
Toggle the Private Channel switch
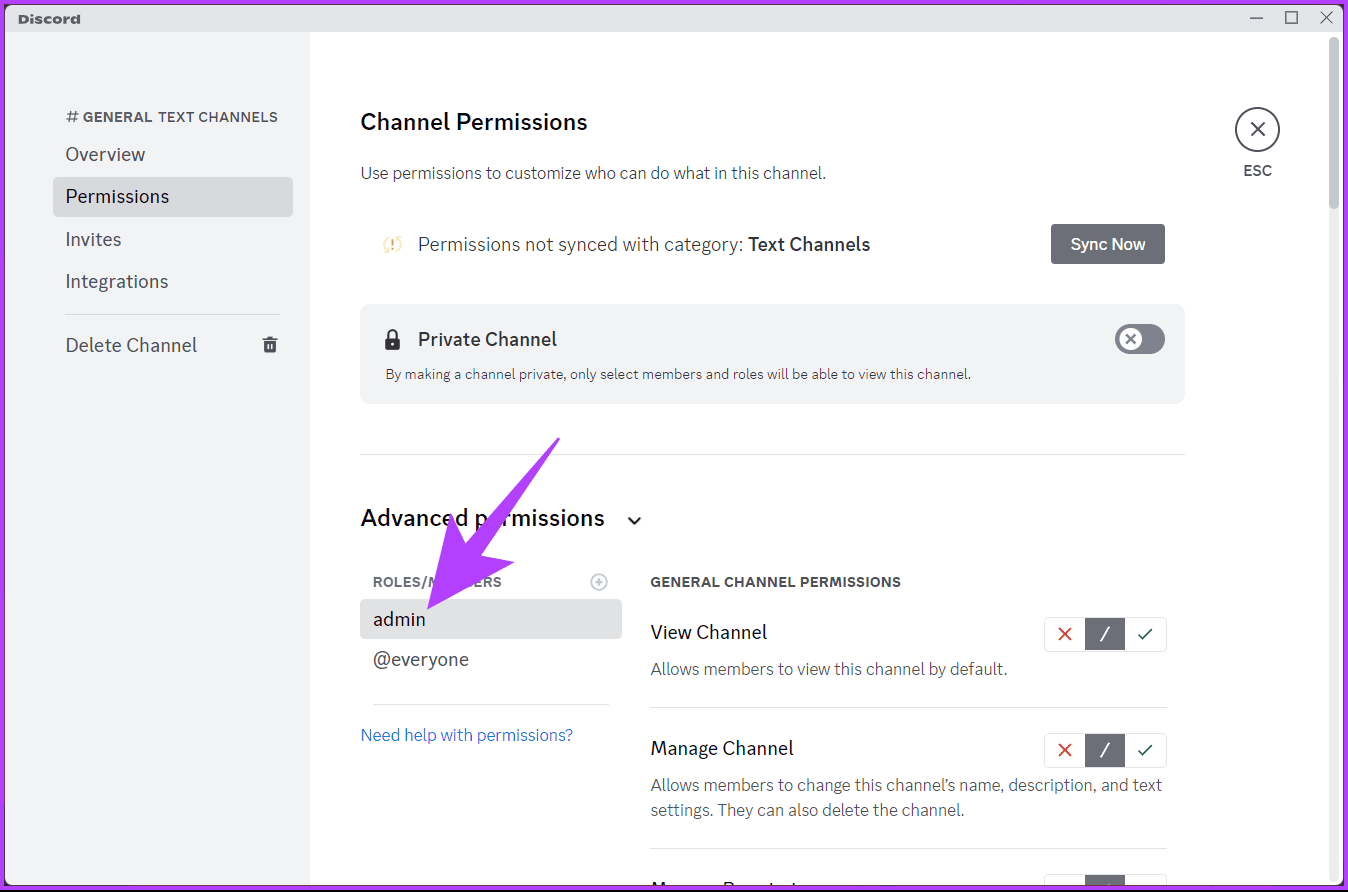1139,339
